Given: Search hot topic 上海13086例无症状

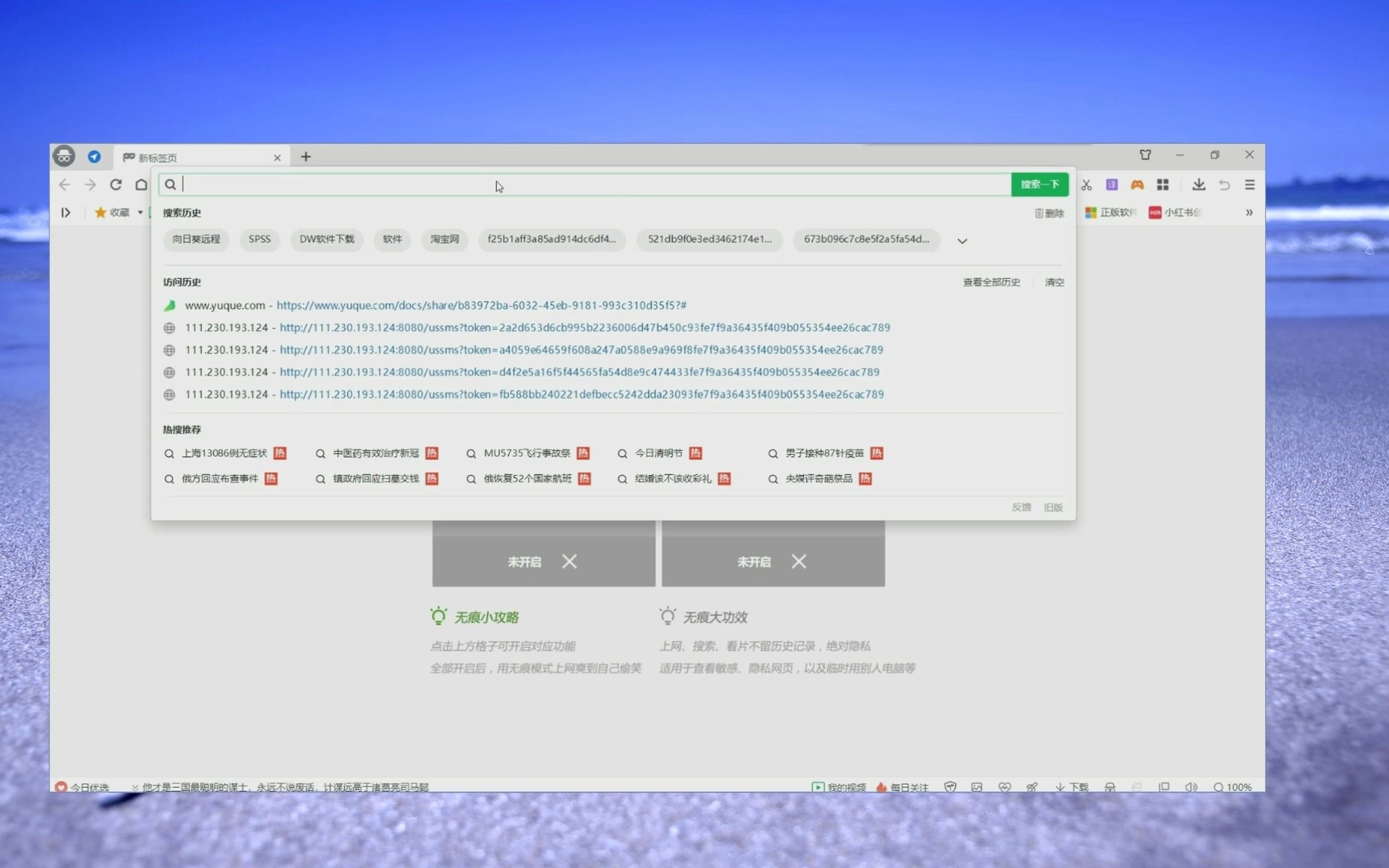Looking at the screenshot, I should tap(225, 453).
